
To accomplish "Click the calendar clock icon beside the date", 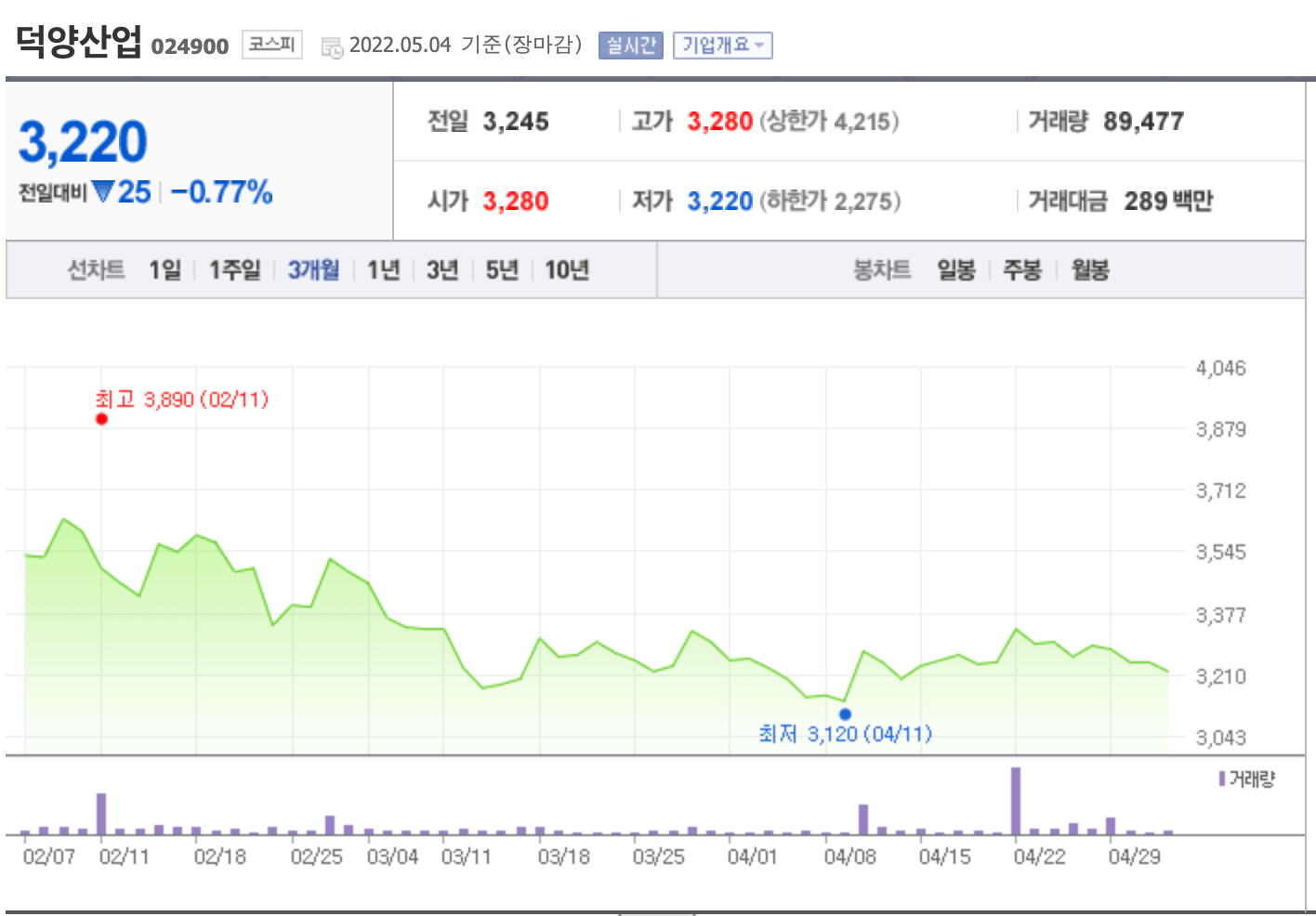I will coord(332,47).
